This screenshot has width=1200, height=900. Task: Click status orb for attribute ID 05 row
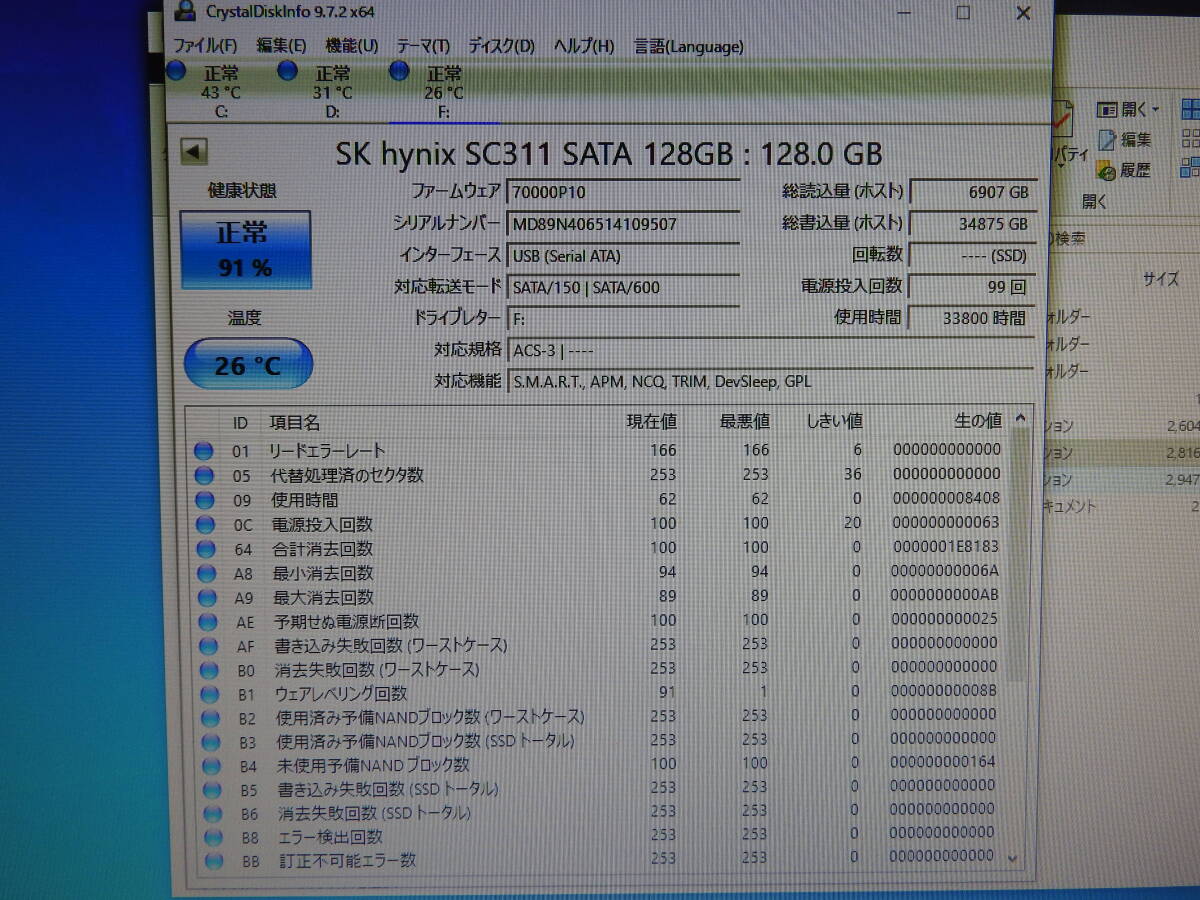click(204, 475)
